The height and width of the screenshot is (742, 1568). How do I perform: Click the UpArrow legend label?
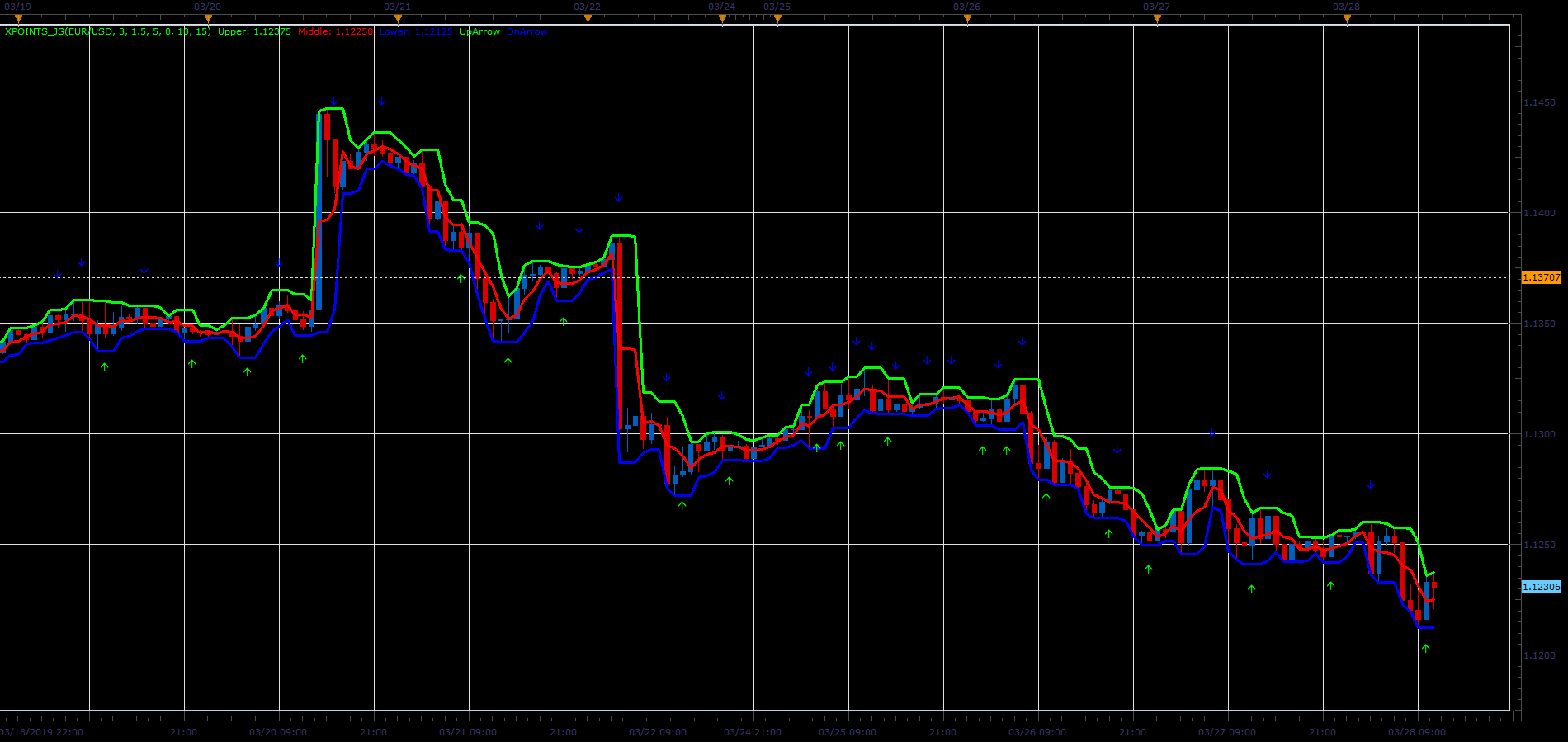point(479,31)
